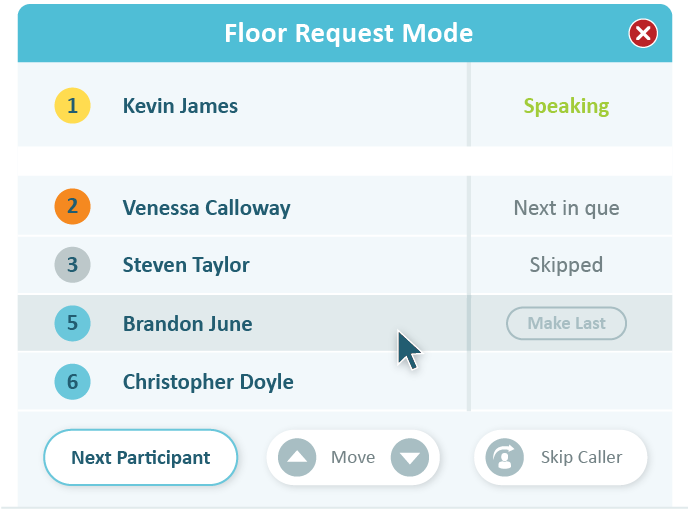Click the Skip Caller label
The width and height of the screenshot is (690, 512).
coord(581,457)
